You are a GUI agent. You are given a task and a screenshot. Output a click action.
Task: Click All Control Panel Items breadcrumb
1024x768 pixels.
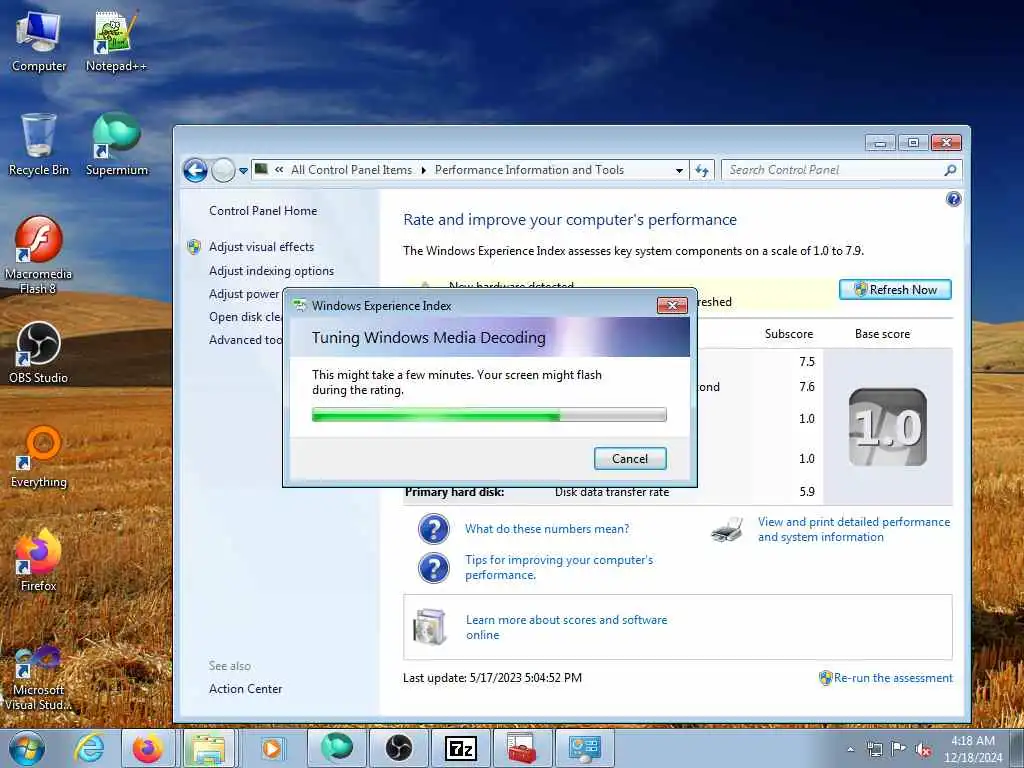351,170
